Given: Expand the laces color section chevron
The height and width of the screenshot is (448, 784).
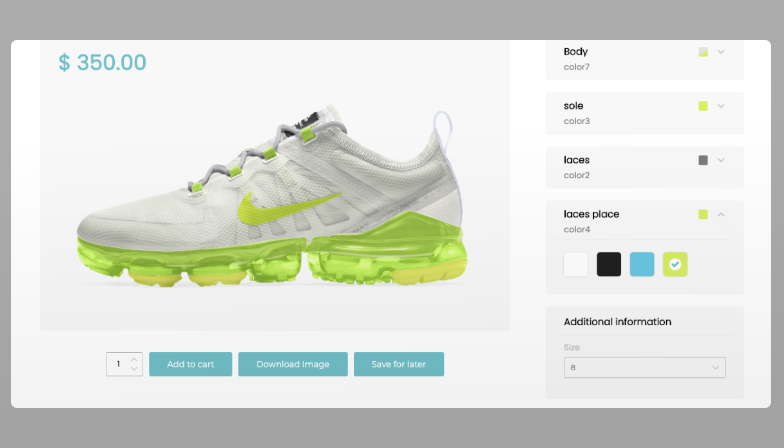Looking at the screenshot, I should pos(720,160).
